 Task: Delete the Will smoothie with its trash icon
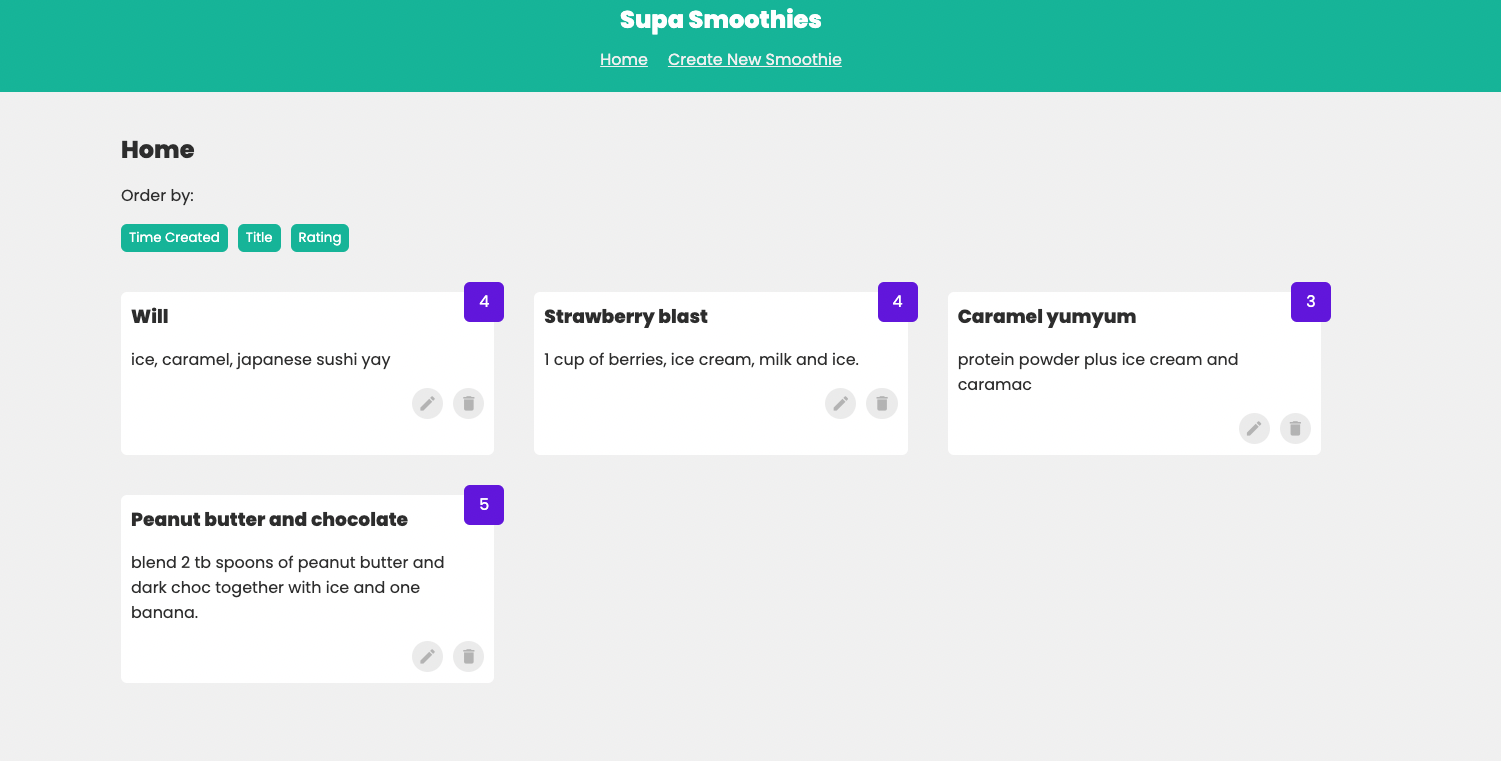coord(468,404)
